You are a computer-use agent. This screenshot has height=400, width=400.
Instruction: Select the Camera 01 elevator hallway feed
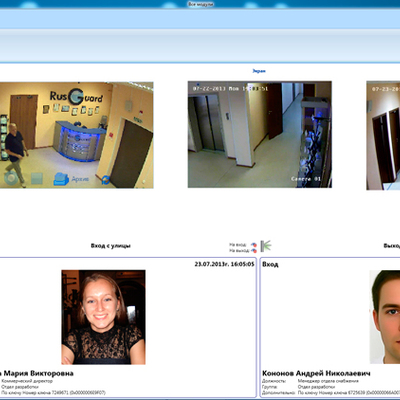(x=260, y=134)
